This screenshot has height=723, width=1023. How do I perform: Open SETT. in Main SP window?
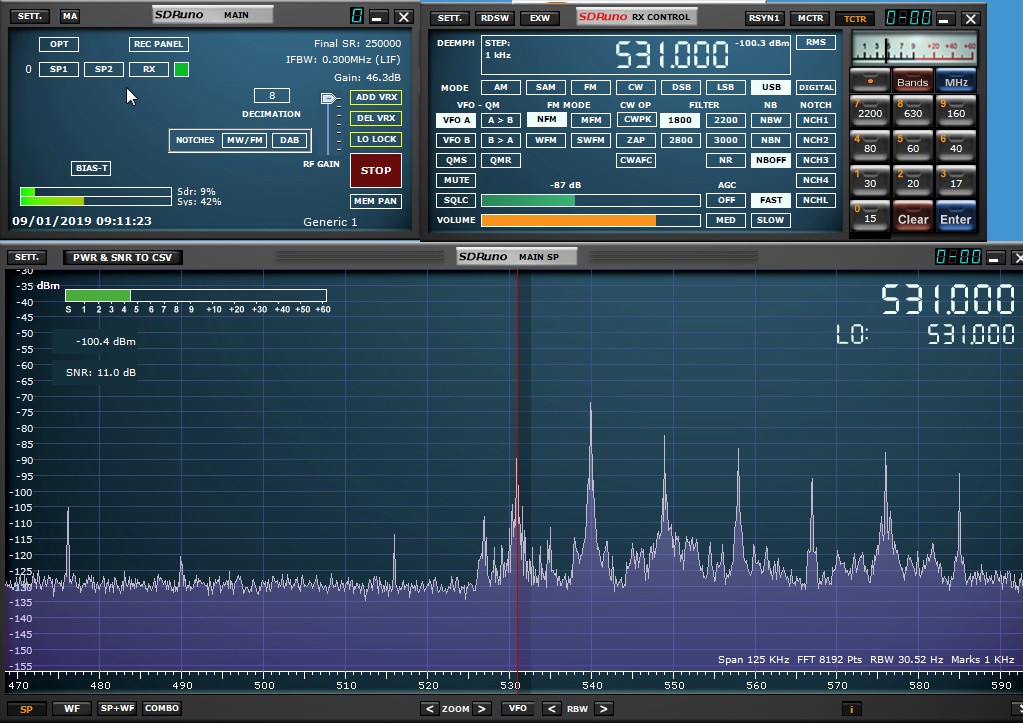(x=27, y=257)
